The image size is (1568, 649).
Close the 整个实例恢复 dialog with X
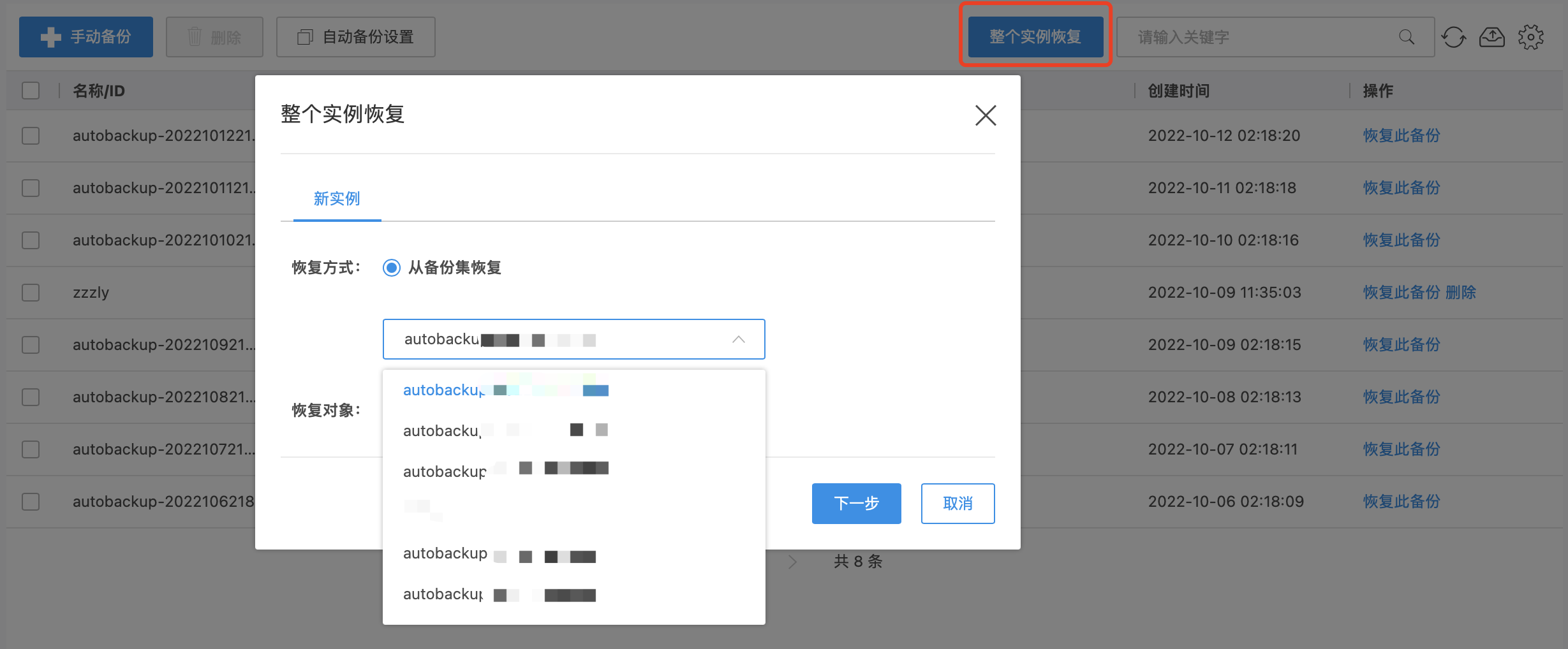(x=985, y=115)
